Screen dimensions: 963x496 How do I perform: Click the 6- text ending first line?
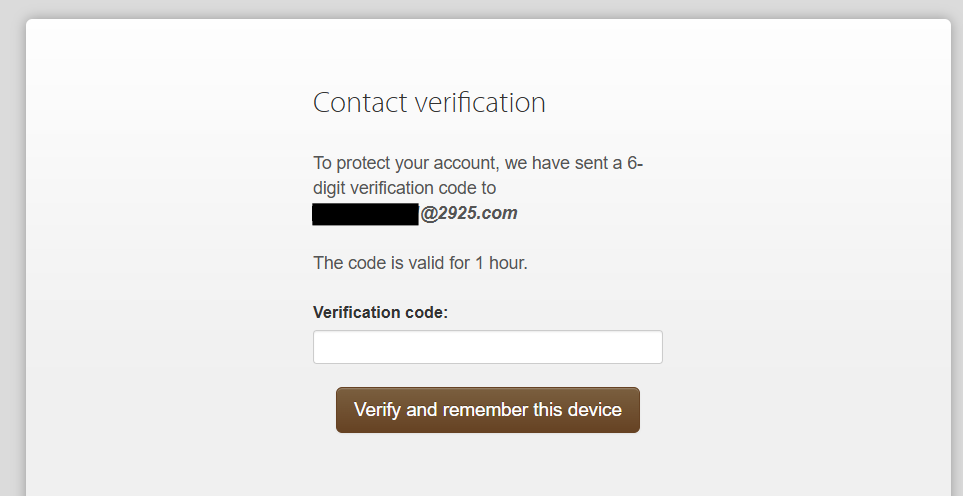click(x=635, y=163)
